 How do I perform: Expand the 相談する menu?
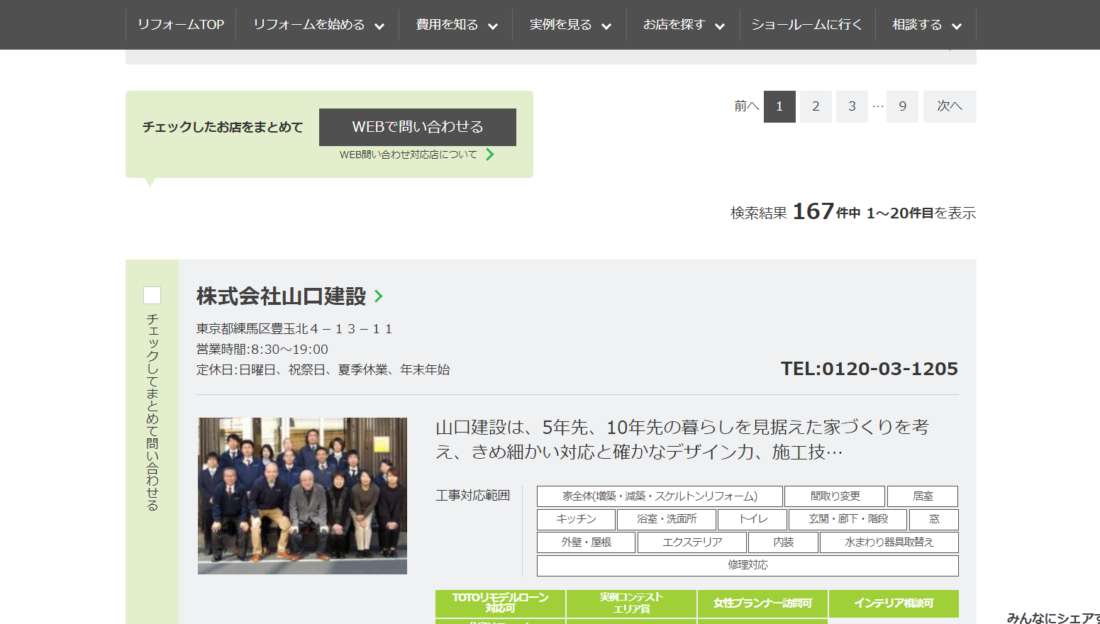[x=926, y=25]
